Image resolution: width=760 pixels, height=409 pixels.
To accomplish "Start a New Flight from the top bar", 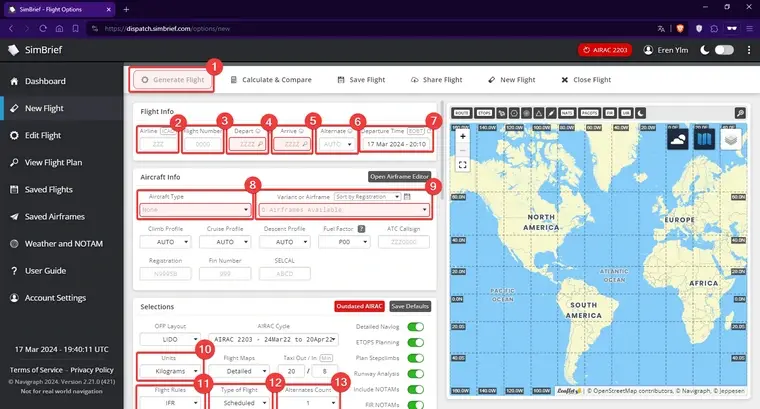I will pyautogui.click(x=511, y=80).
